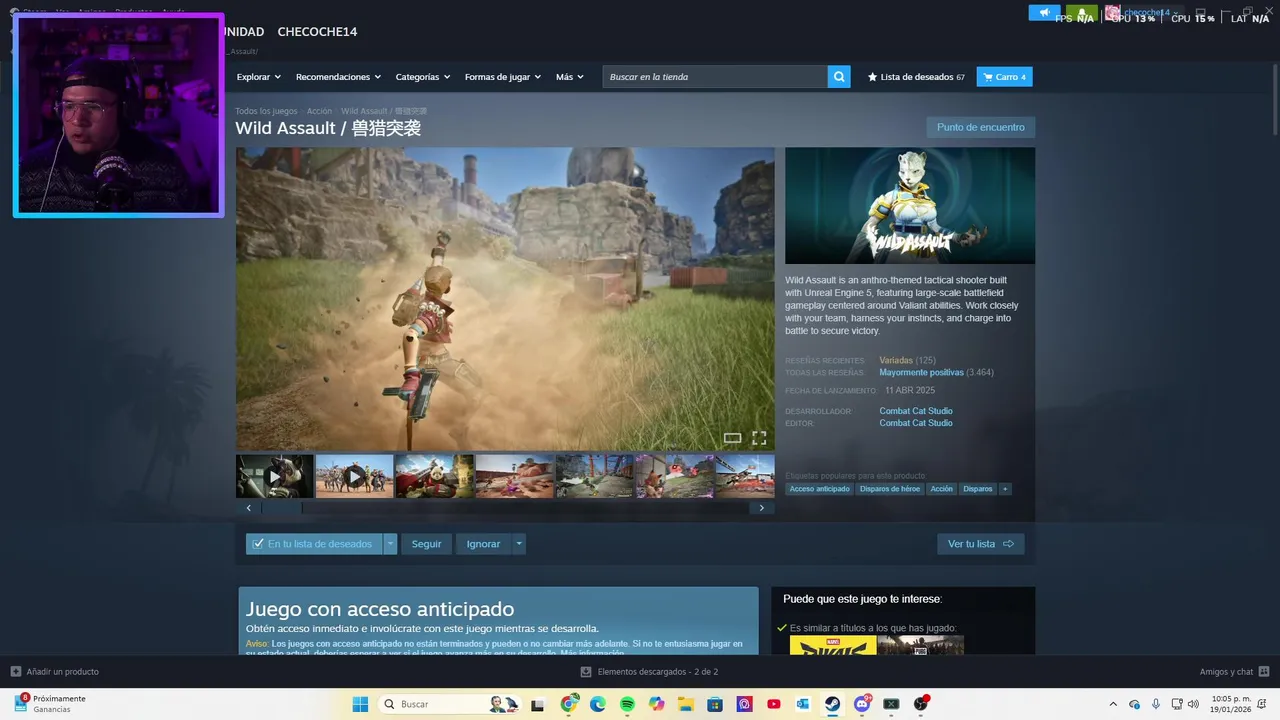The width and height of the screenshot is (1280, 720).
Task: Switch video player to theater mode
Action: pos(732,438)
